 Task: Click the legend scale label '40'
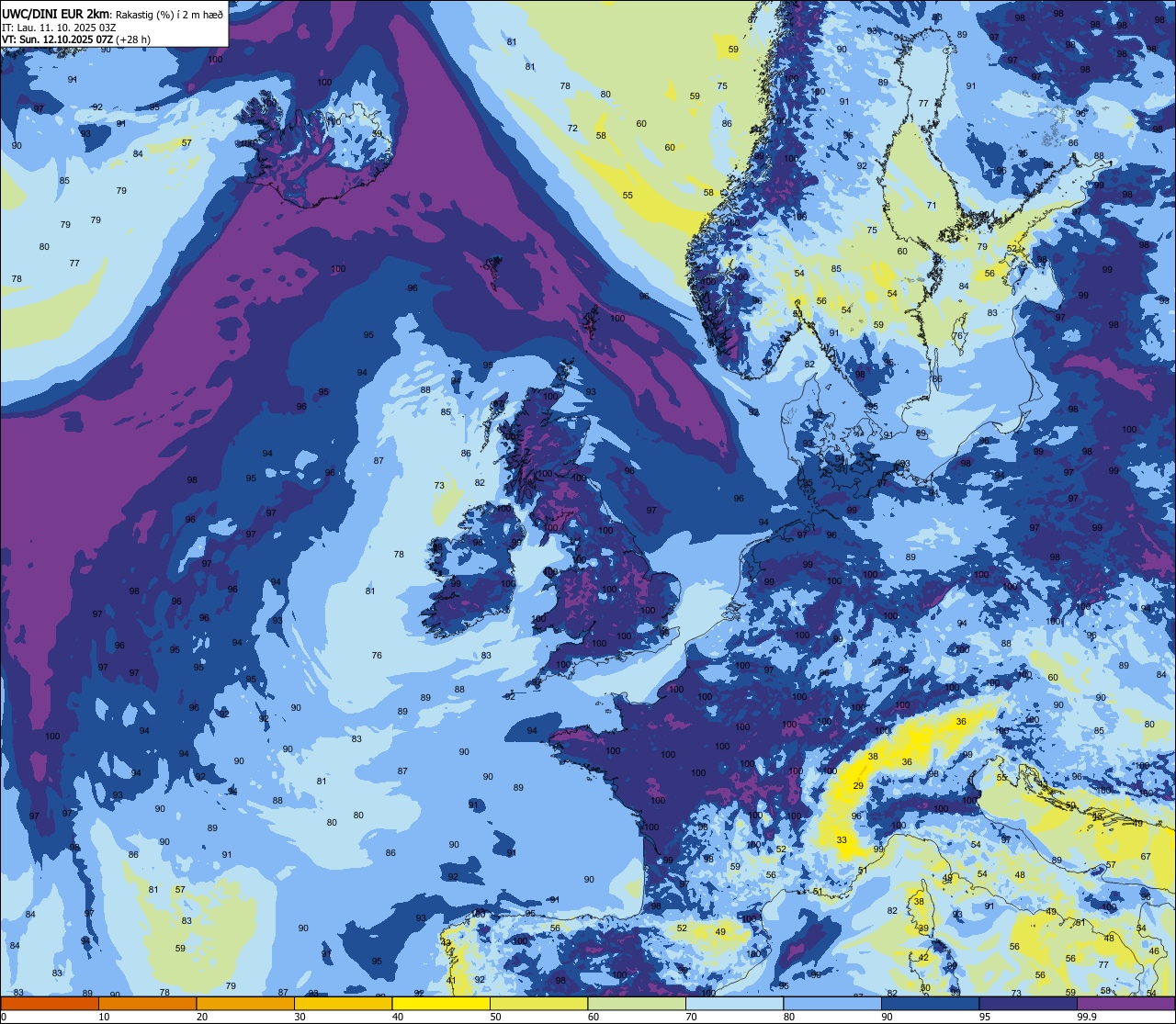click(x=398, y=1017)
